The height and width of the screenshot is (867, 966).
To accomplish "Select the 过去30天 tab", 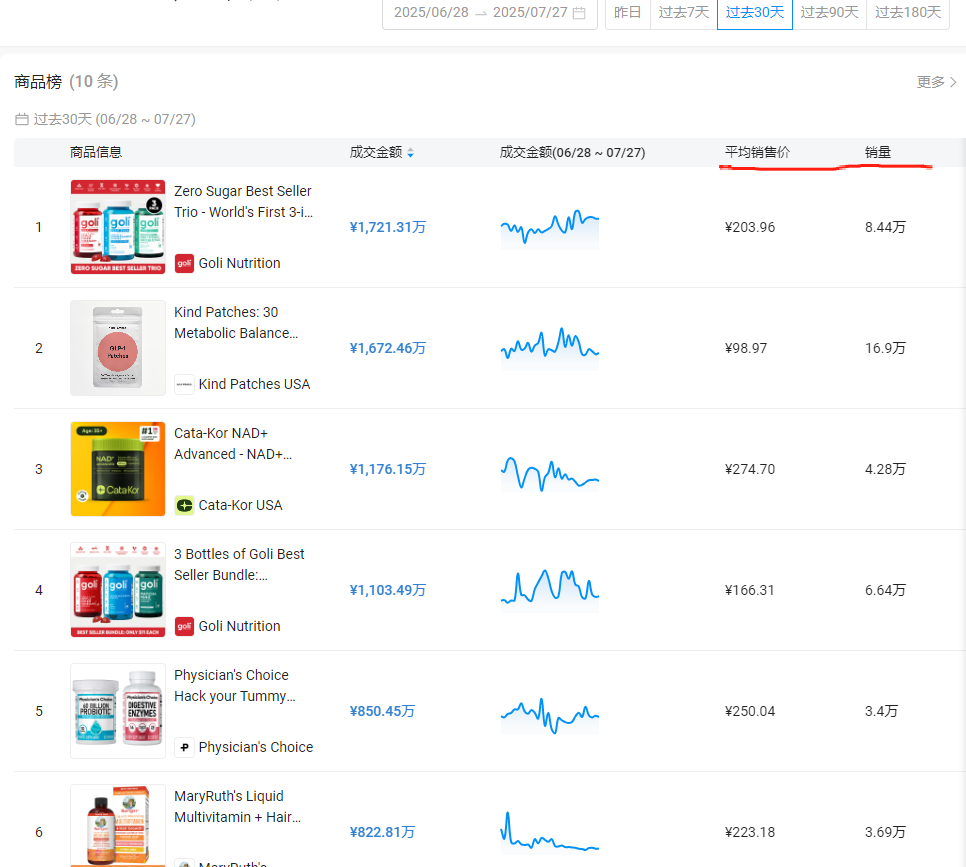I will 755,13.
